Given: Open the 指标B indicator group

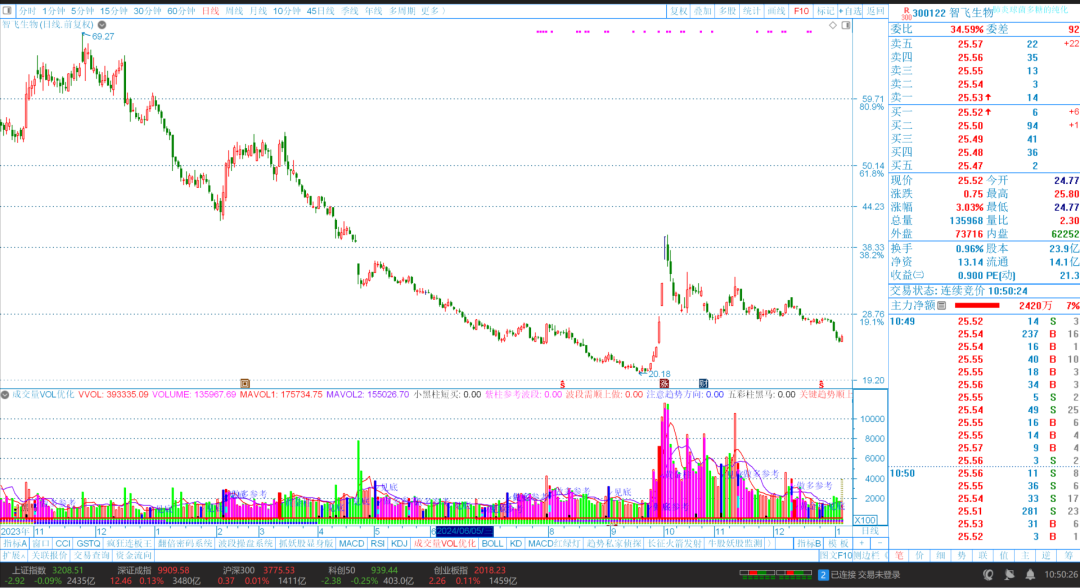Looking at the screenshot, I should [809, 543].
